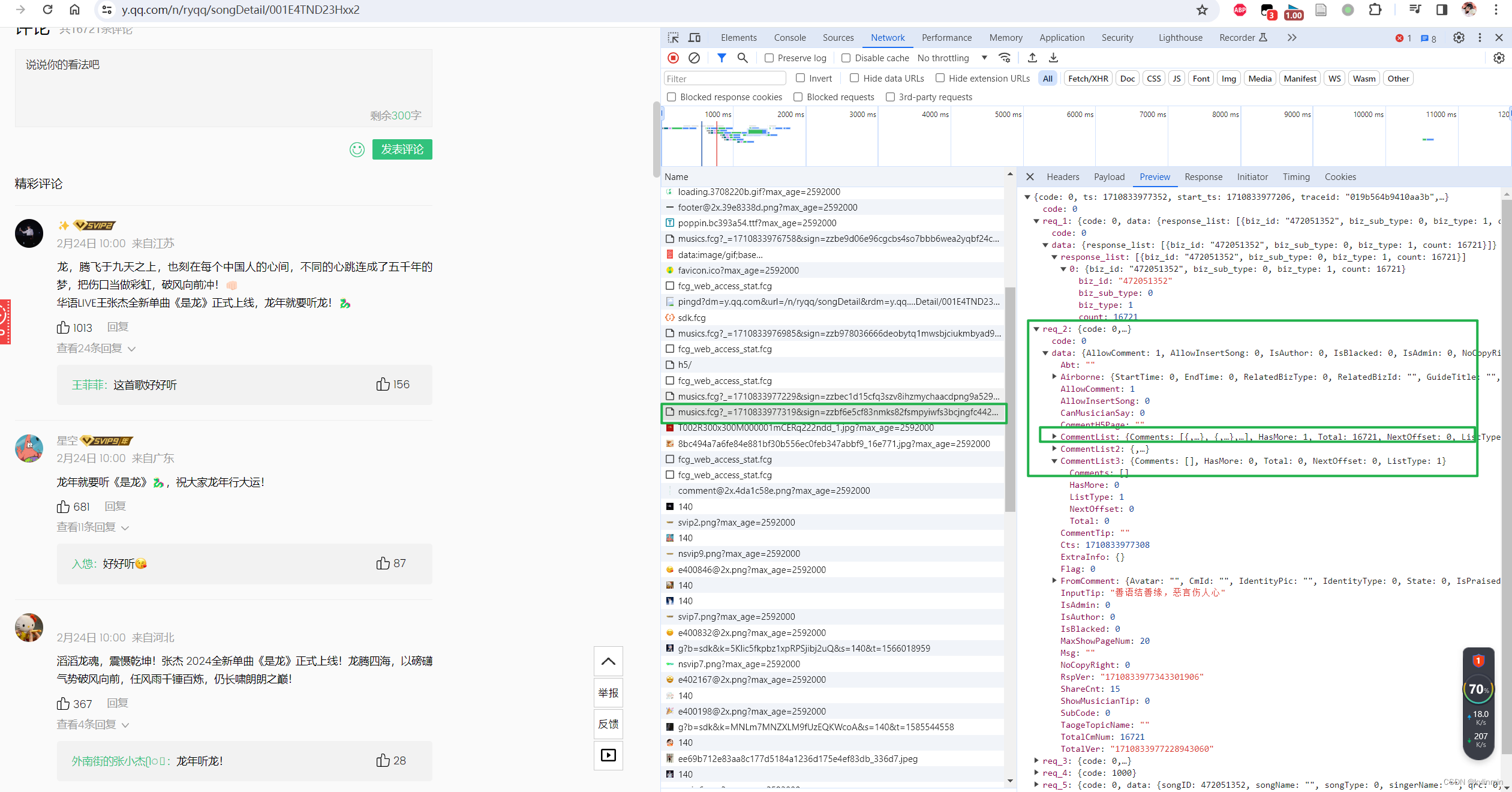
Task: Click the 发表评论 post comment button
Action: click(x=402, y=149)
